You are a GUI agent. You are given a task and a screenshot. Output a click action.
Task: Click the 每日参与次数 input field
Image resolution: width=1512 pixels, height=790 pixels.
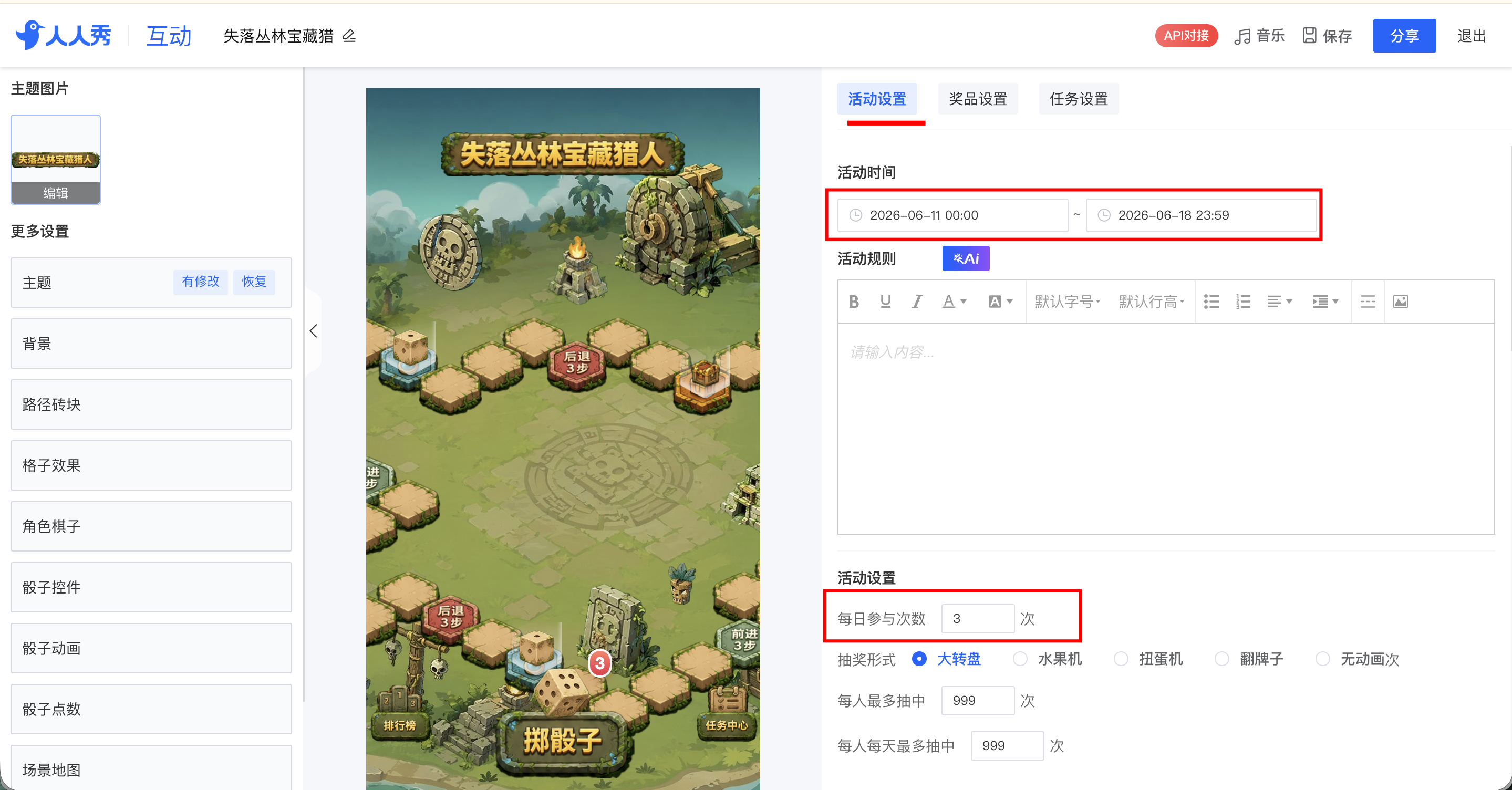978,619
